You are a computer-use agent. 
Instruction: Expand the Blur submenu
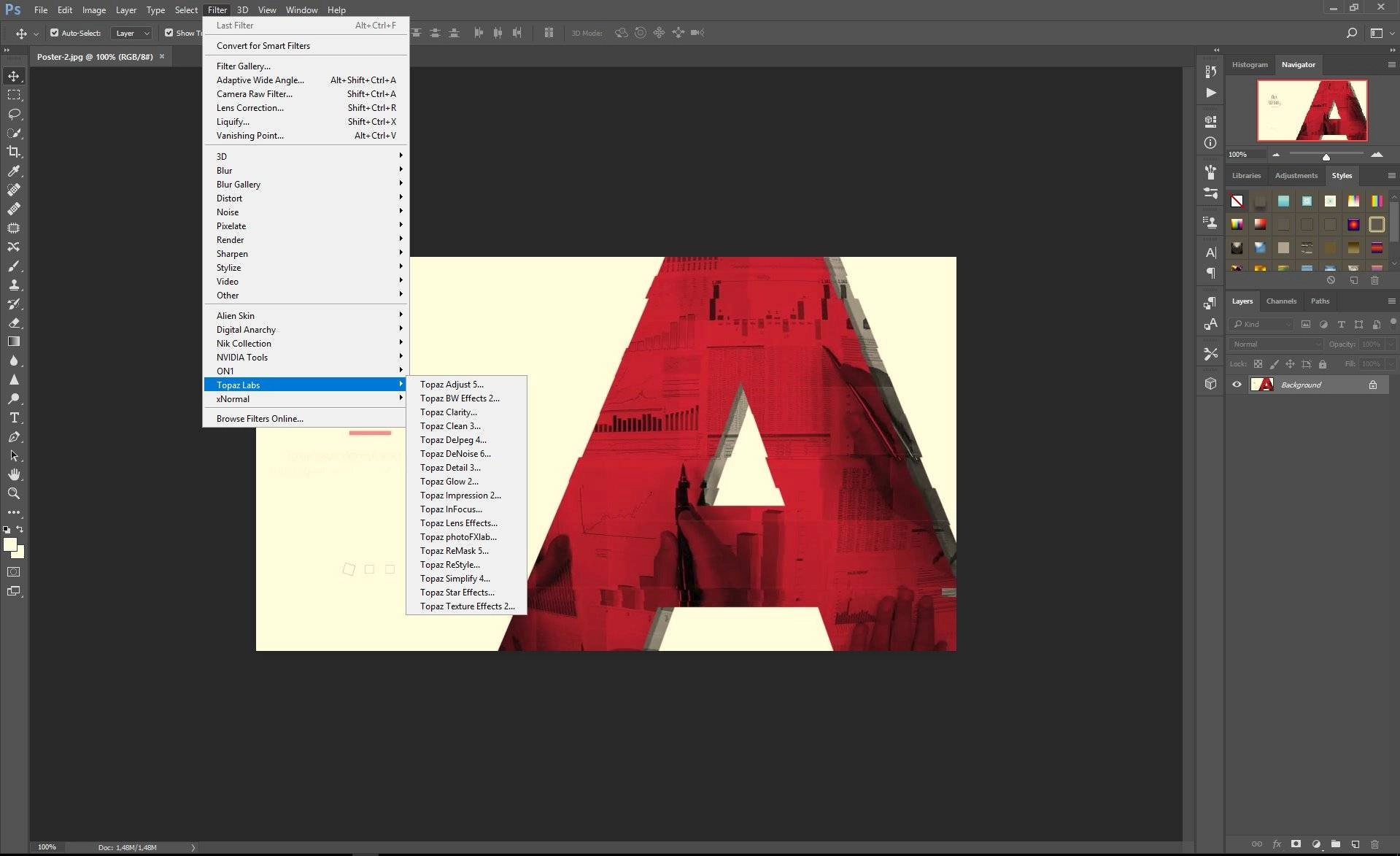tap(305, 170)
